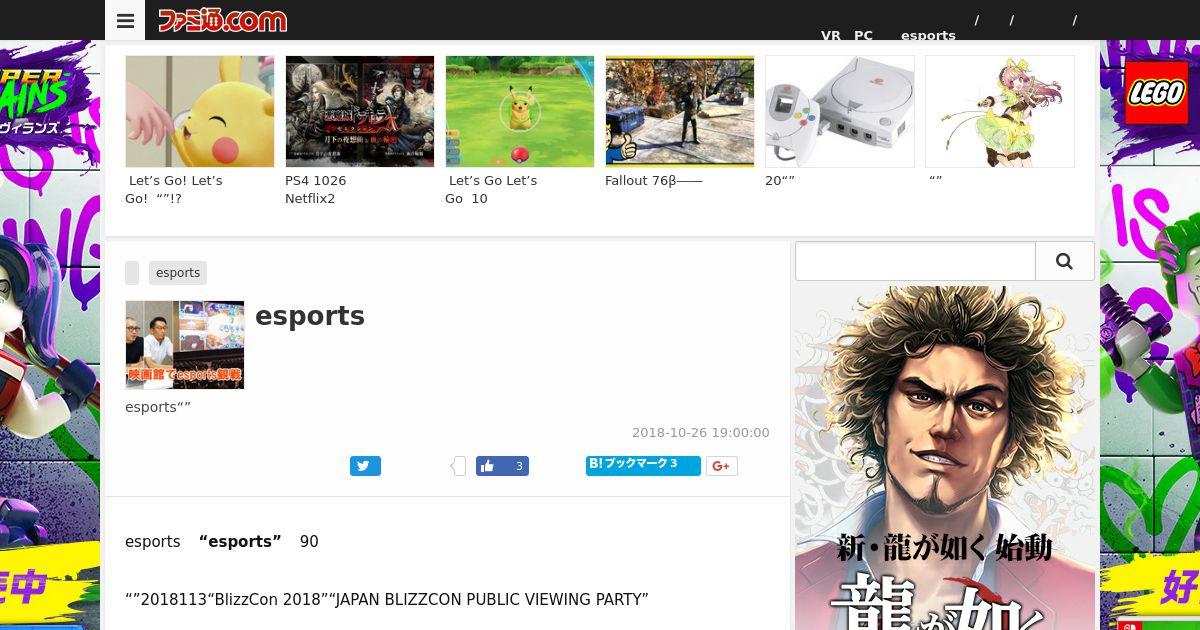Open the esports navigation item
The width and height of the screenshot is (1200, 630).
coord(928,35)
